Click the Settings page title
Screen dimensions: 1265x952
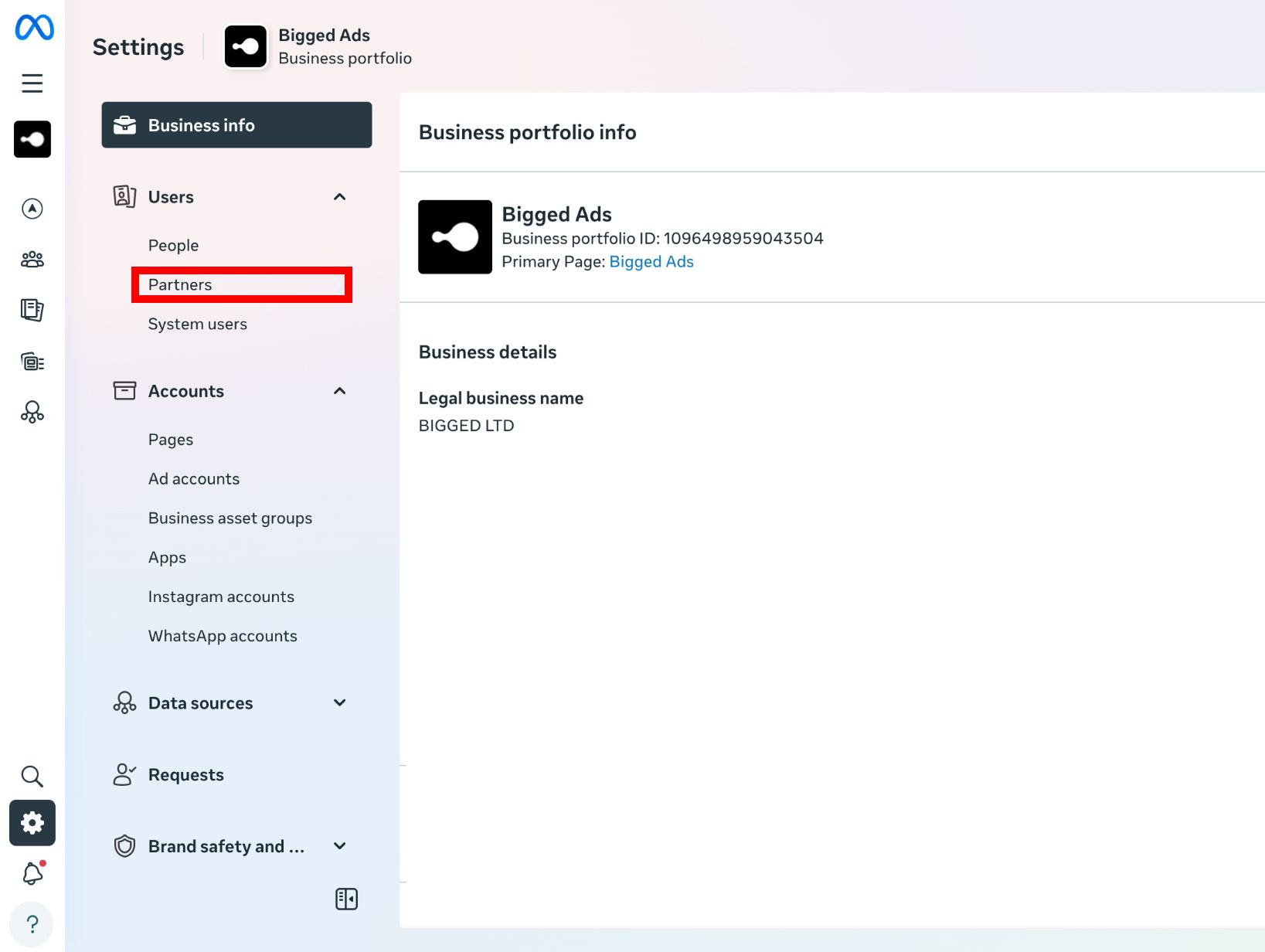click(x=138, y=47)
